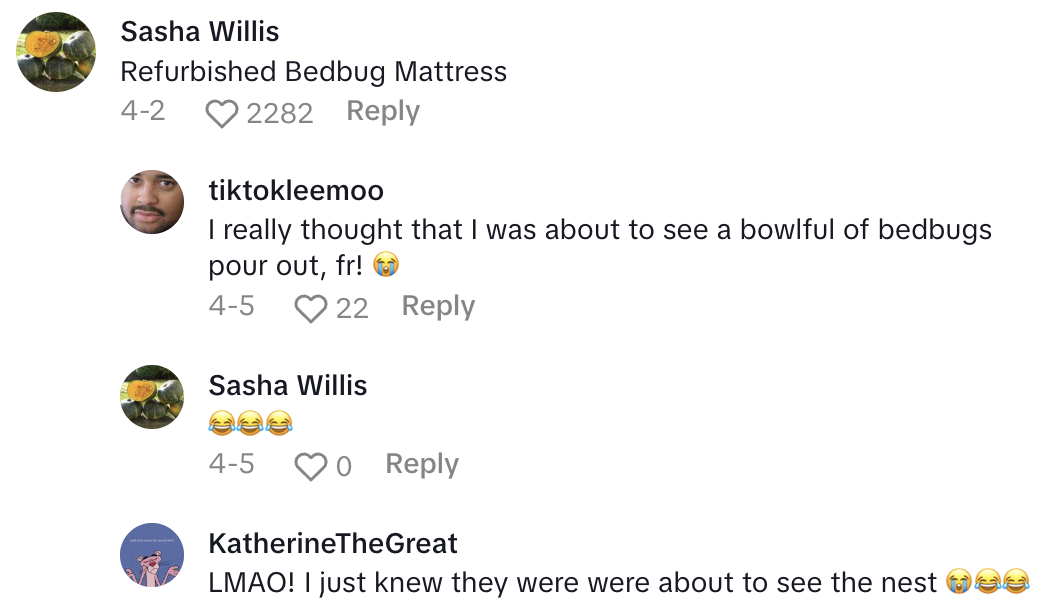Viewport: 1064px width, 608px height.
Task: Open the KatherineTheGreat username link
Action: (333, 544)
